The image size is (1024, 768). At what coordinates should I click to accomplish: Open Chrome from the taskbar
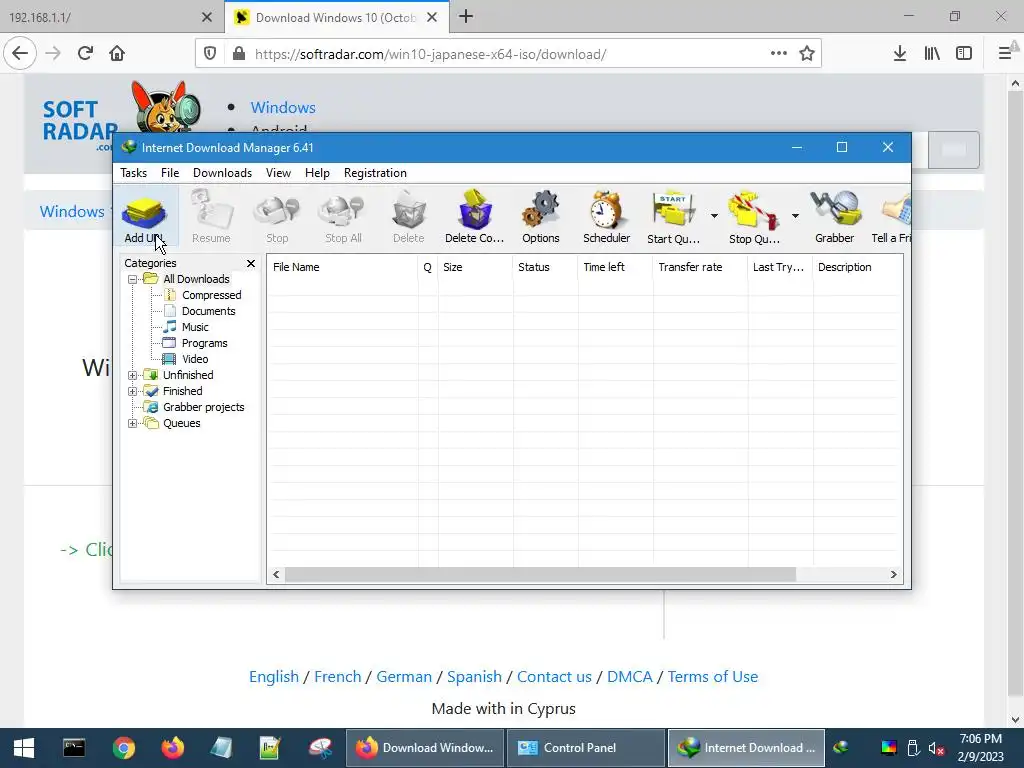pos(123,748)
